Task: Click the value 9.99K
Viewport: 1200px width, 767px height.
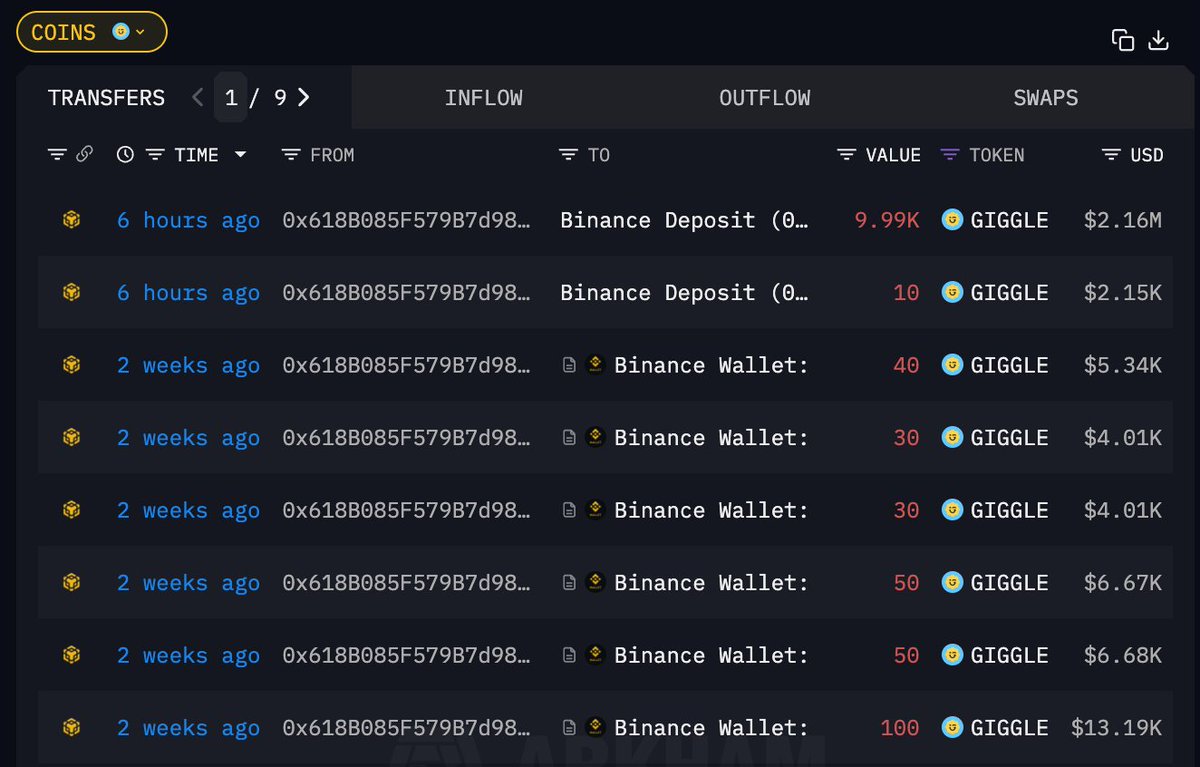Action: 887,220
